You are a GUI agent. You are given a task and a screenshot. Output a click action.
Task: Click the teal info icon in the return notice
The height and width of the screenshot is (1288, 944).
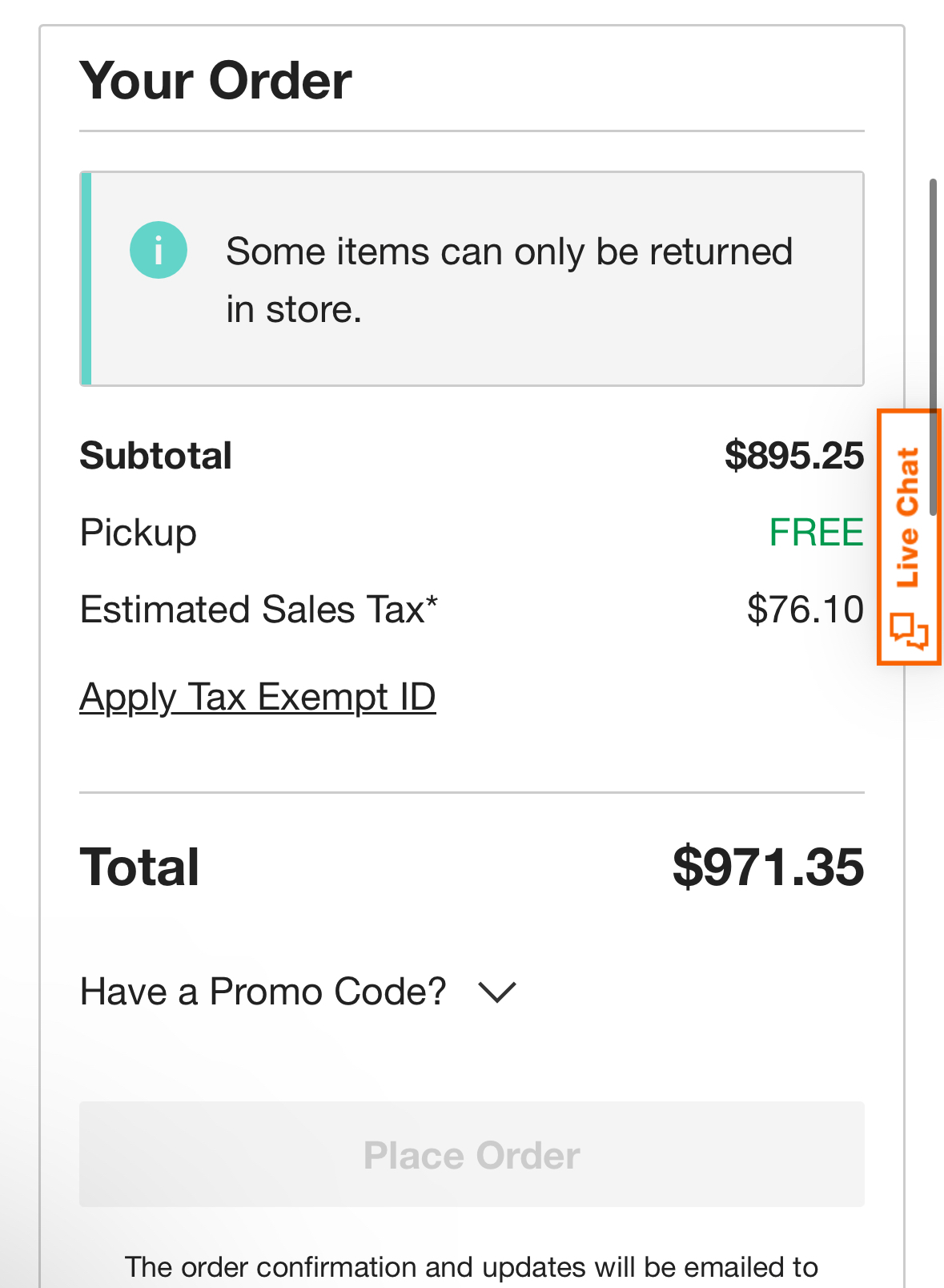point(159,250)
